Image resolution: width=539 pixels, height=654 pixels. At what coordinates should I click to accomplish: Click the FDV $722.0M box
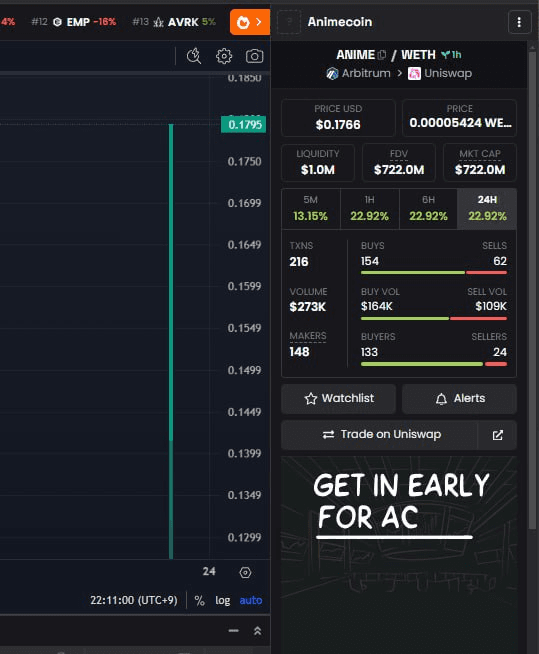[x=399, y=163]
